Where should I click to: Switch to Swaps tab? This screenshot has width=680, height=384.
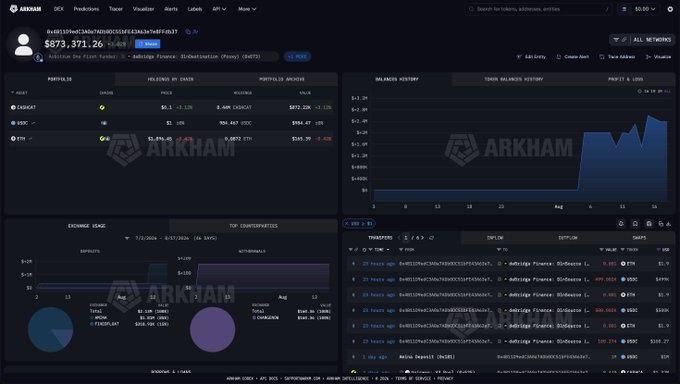(x=639, y=238)
